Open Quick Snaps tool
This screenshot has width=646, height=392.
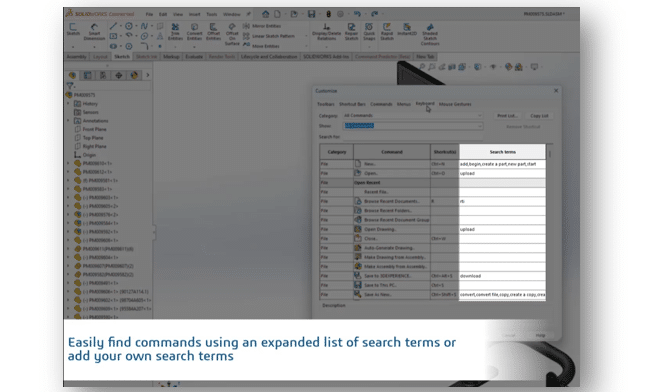click(369, 32)
